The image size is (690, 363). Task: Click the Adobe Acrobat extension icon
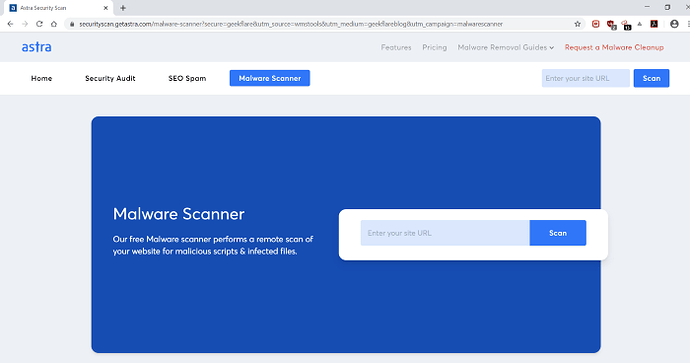[654, 24]
